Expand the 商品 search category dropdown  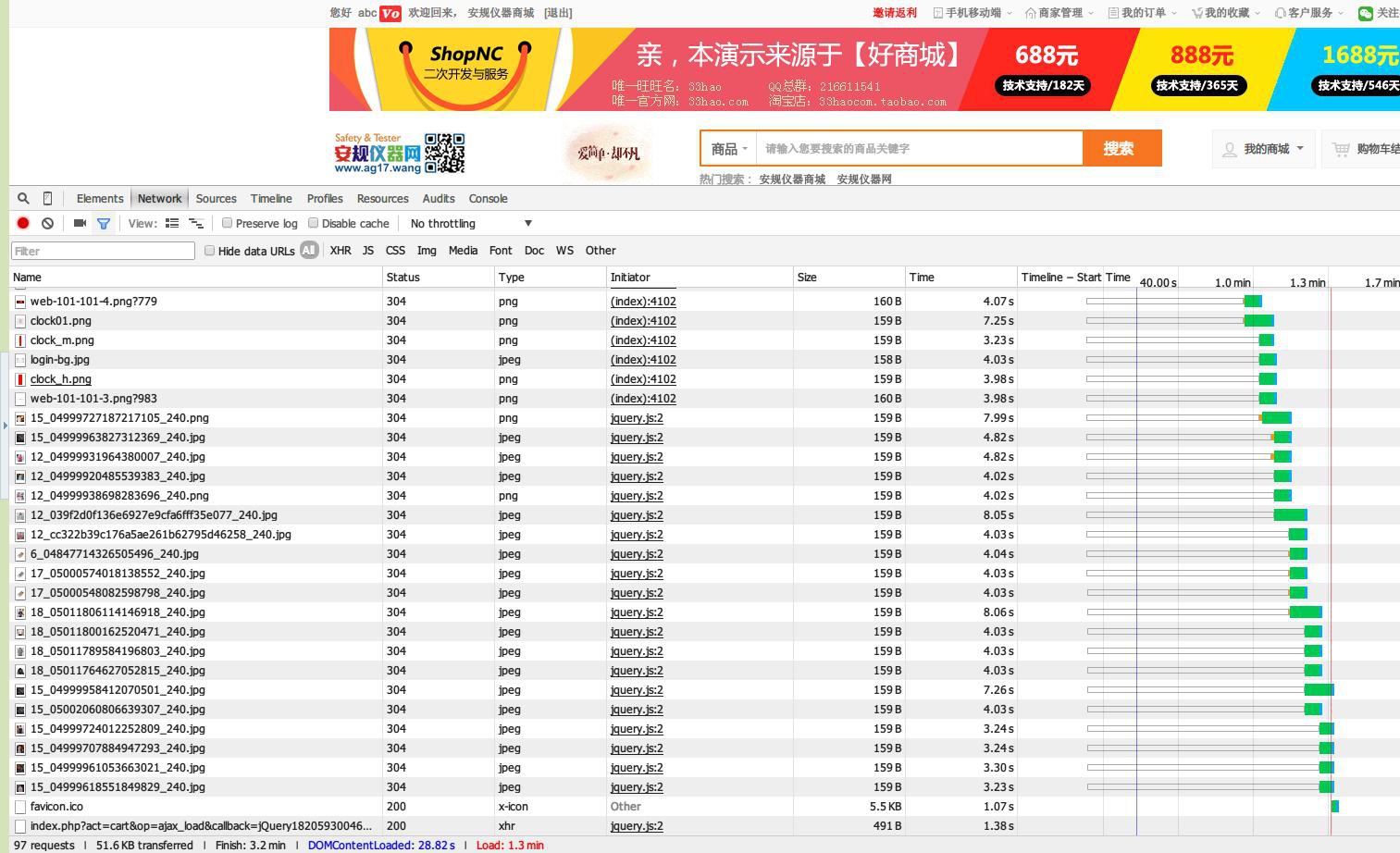click(x=729, y=148)
